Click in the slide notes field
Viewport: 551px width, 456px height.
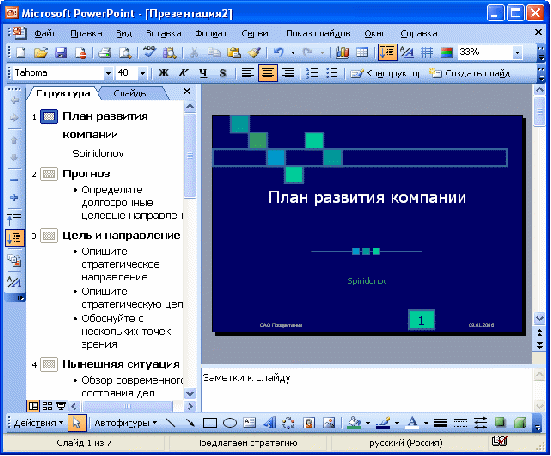[367, 389]
